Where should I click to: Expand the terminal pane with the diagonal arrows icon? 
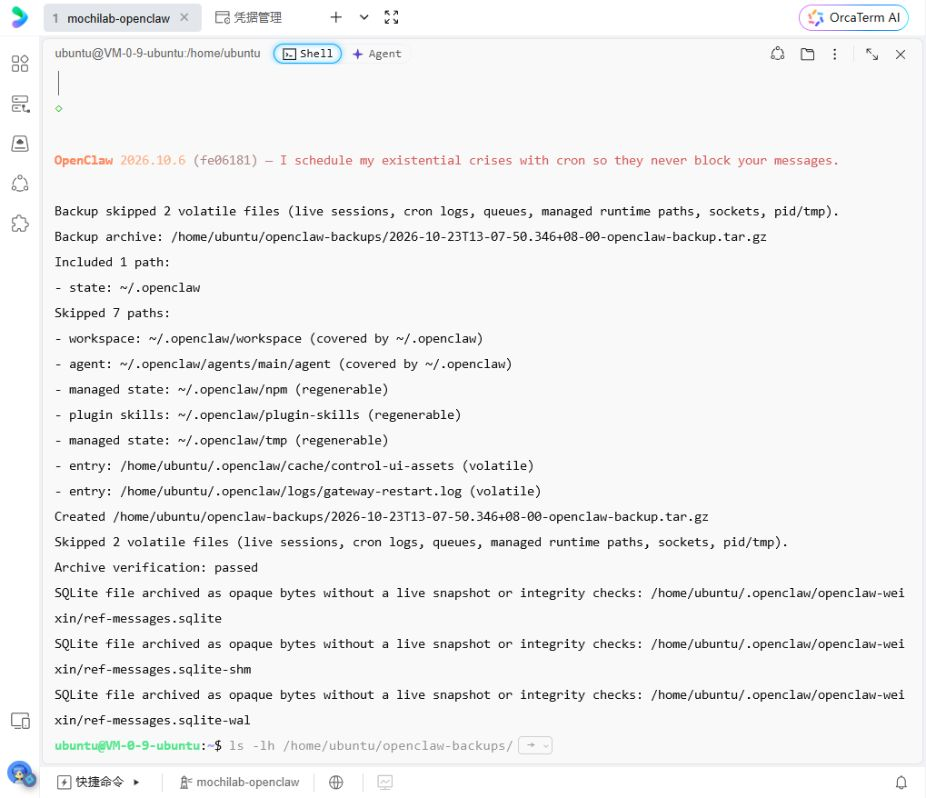click(x=872, y=54)
